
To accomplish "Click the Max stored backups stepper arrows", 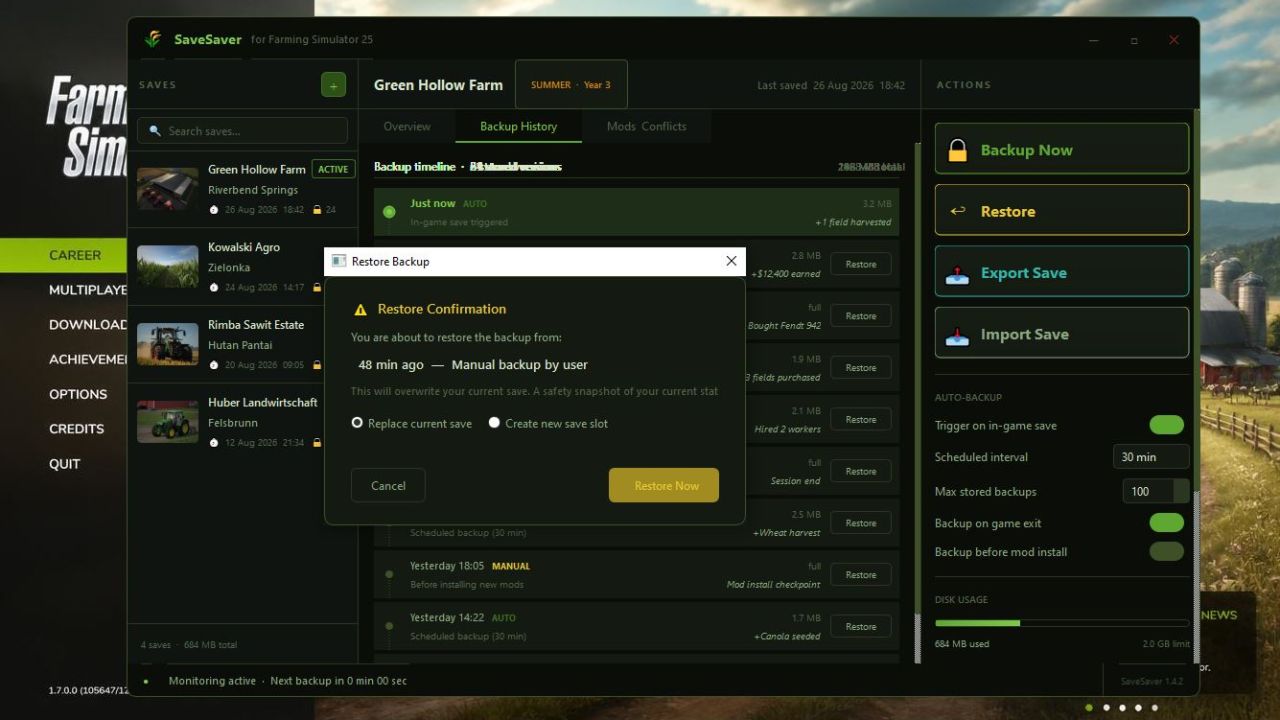I will [1181, 492].
